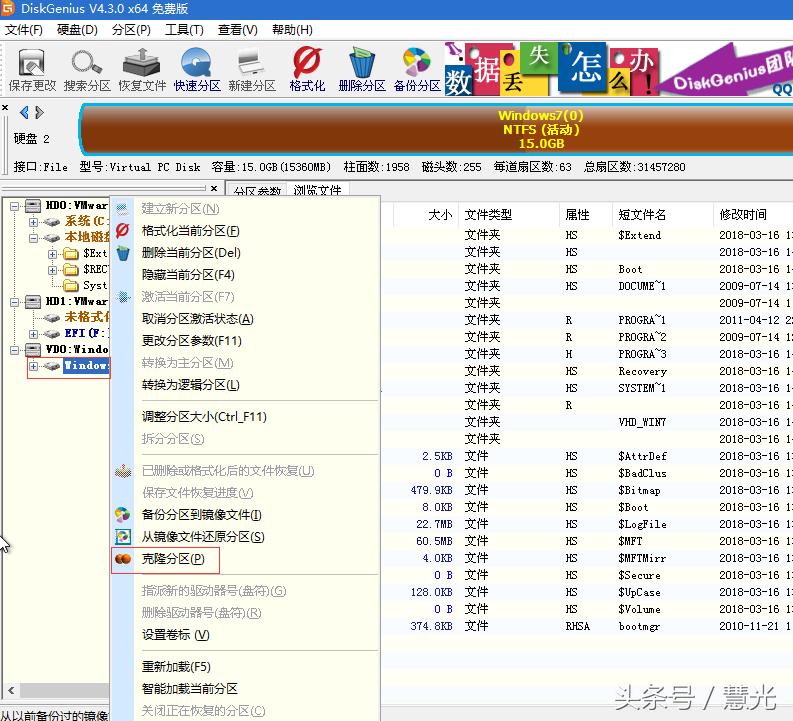
Task: Choose 调整分区大小(Ctrl_F11) menu entry
Action: pyautogui.click(x=204, y=417)
